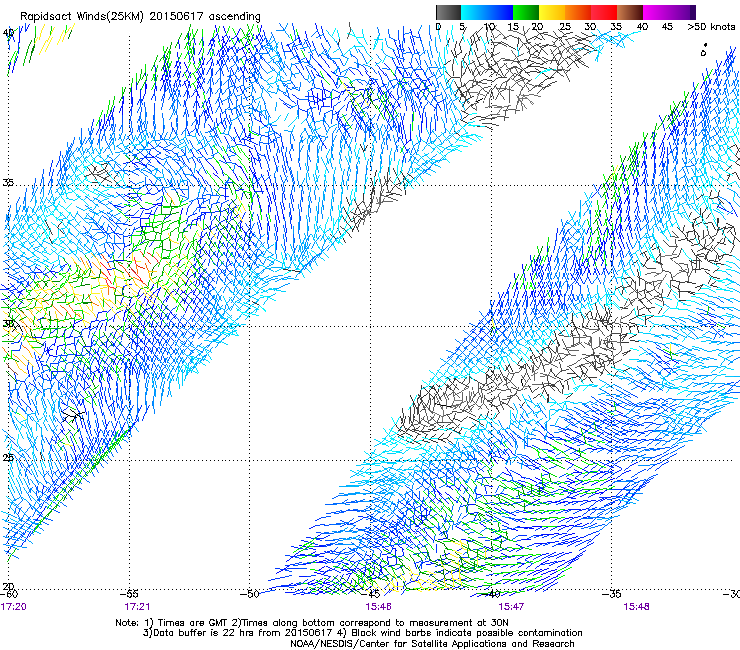Select the orange 25-30 knots legend swatch

coord(578,12)
